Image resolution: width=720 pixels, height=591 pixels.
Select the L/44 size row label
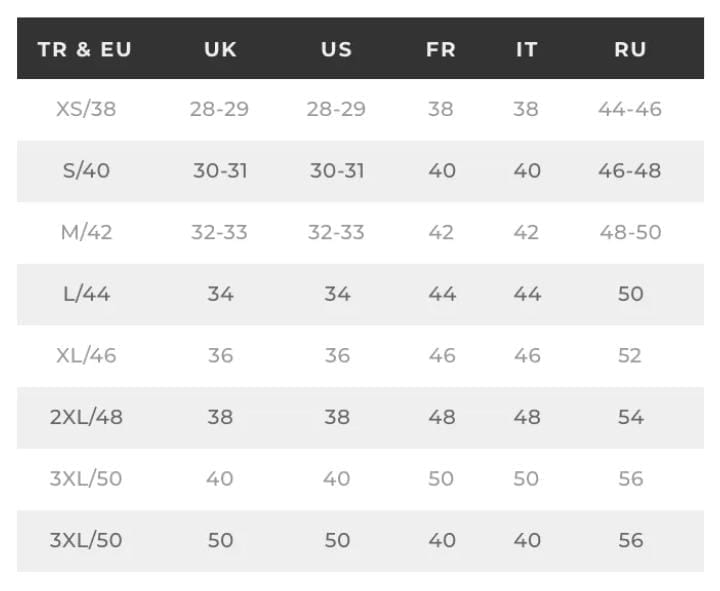coord(86,294)
